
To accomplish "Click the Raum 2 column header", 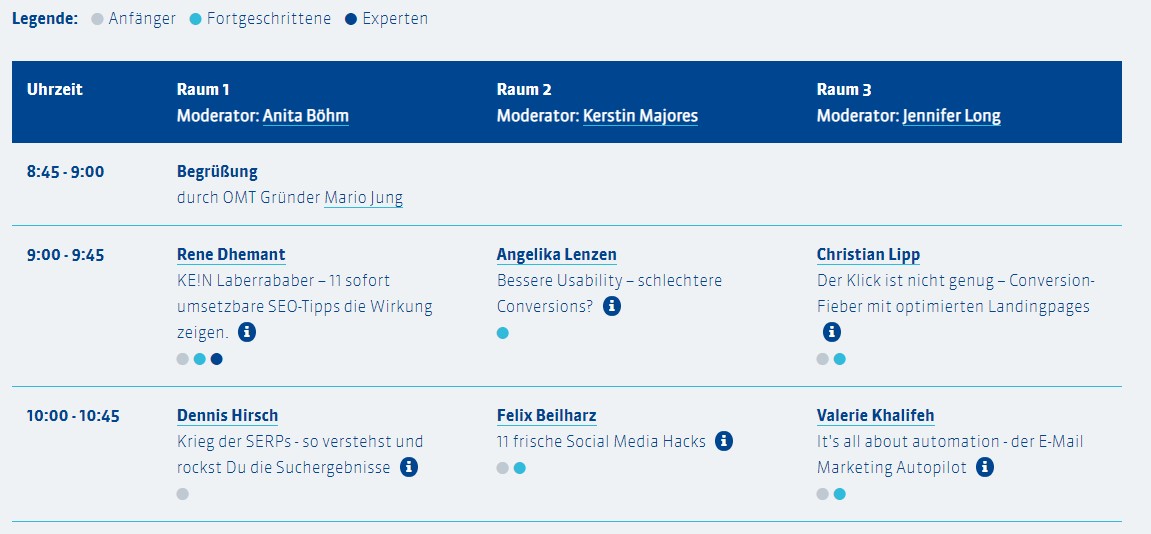I will pos(524,89).
